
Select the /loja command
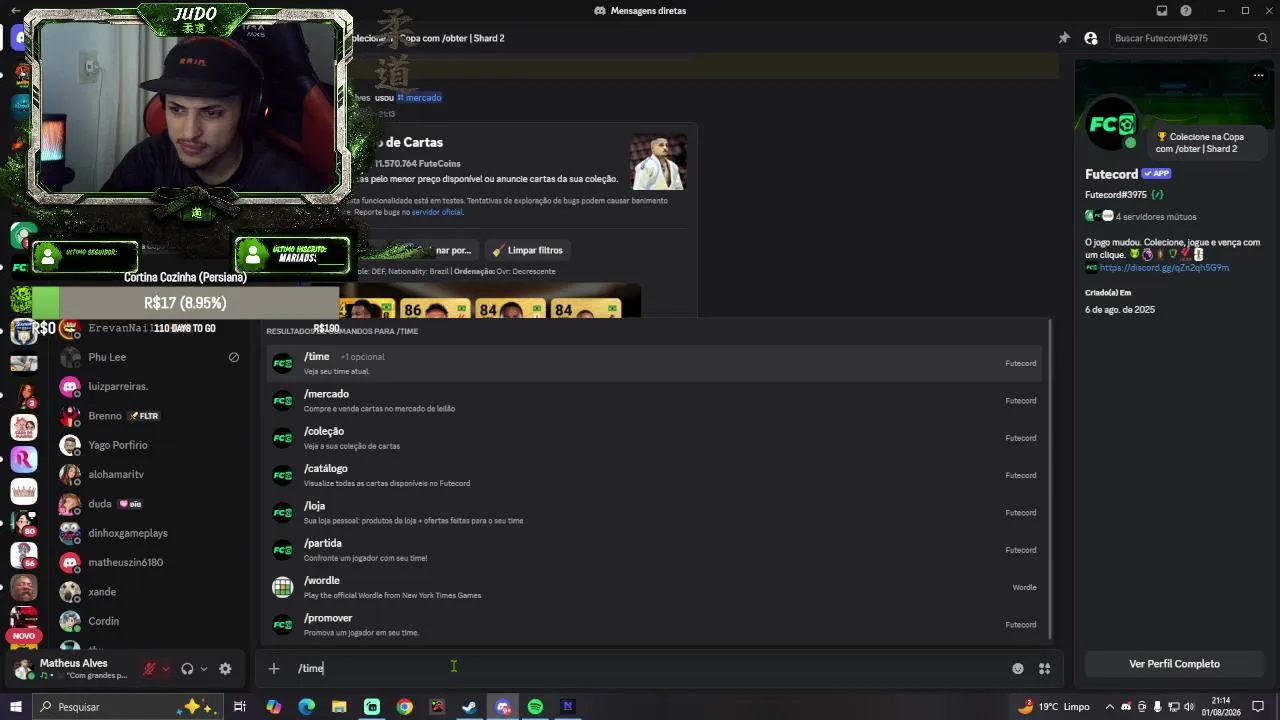[655, 512]
